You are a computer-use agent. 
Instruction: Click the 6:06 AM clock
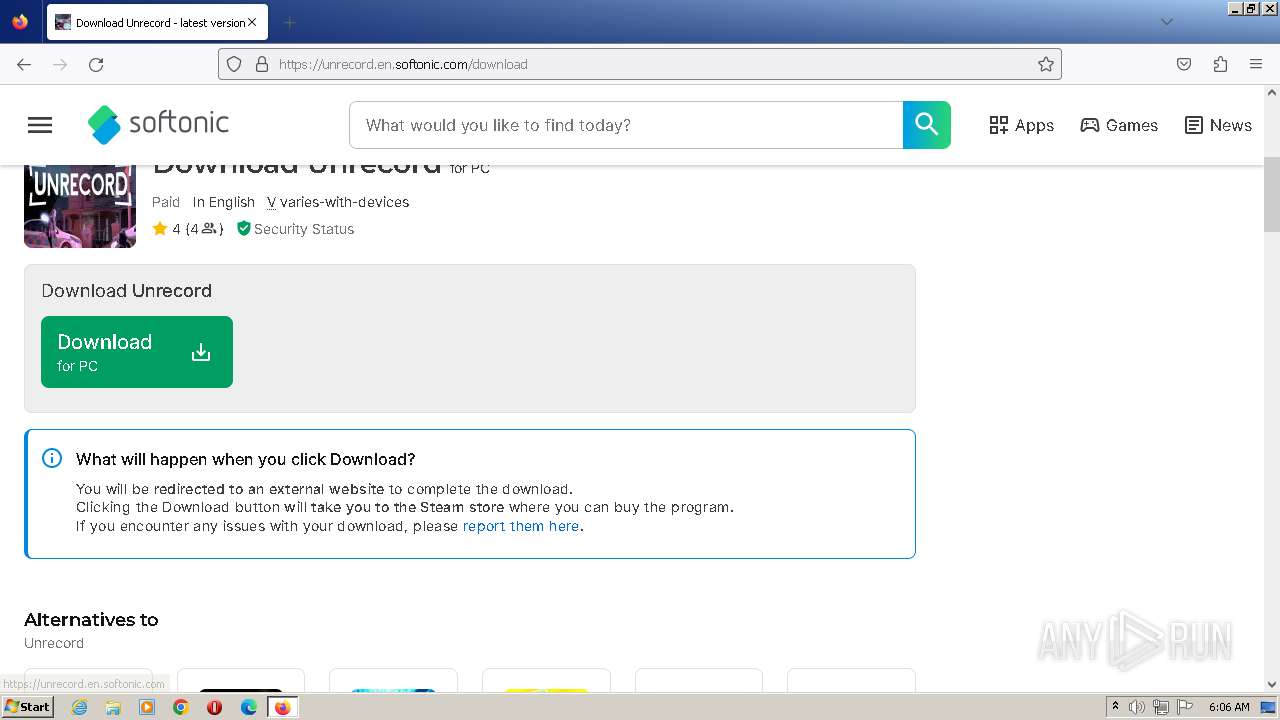pos(1229,707)
